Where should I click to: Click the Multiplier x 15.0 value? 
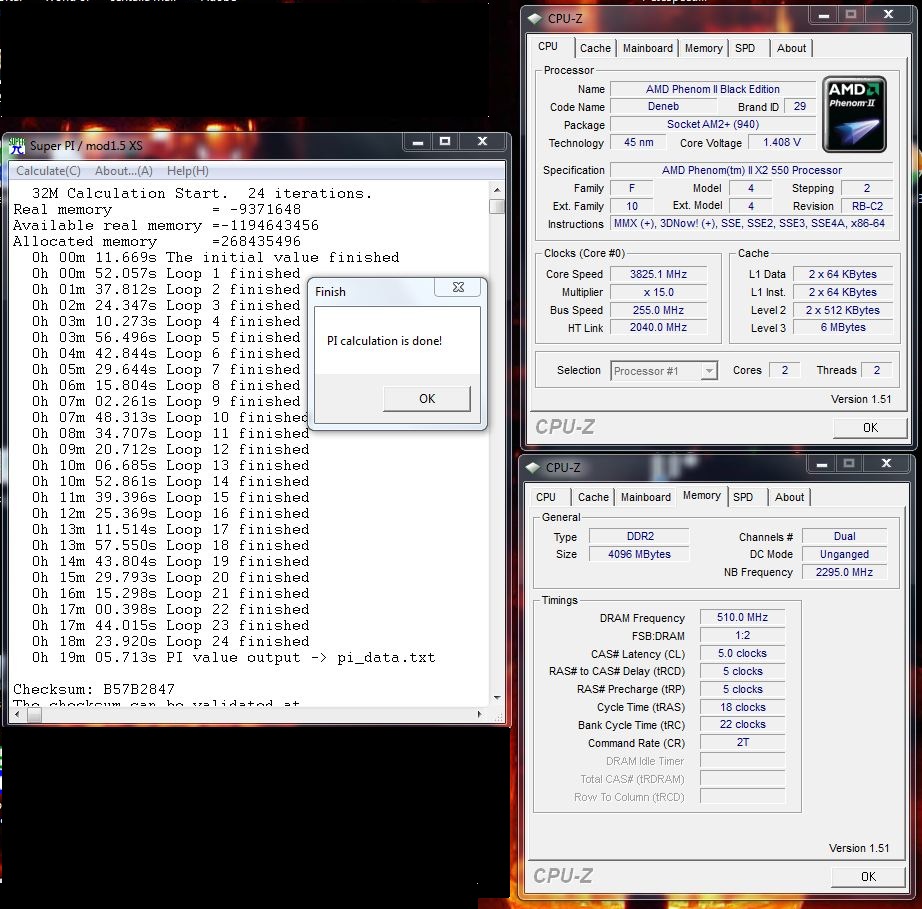coord(658,292)
